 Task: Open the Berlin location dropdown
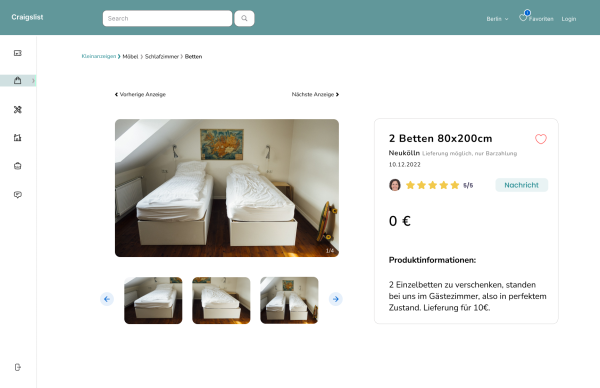click(x=497, y=19)
